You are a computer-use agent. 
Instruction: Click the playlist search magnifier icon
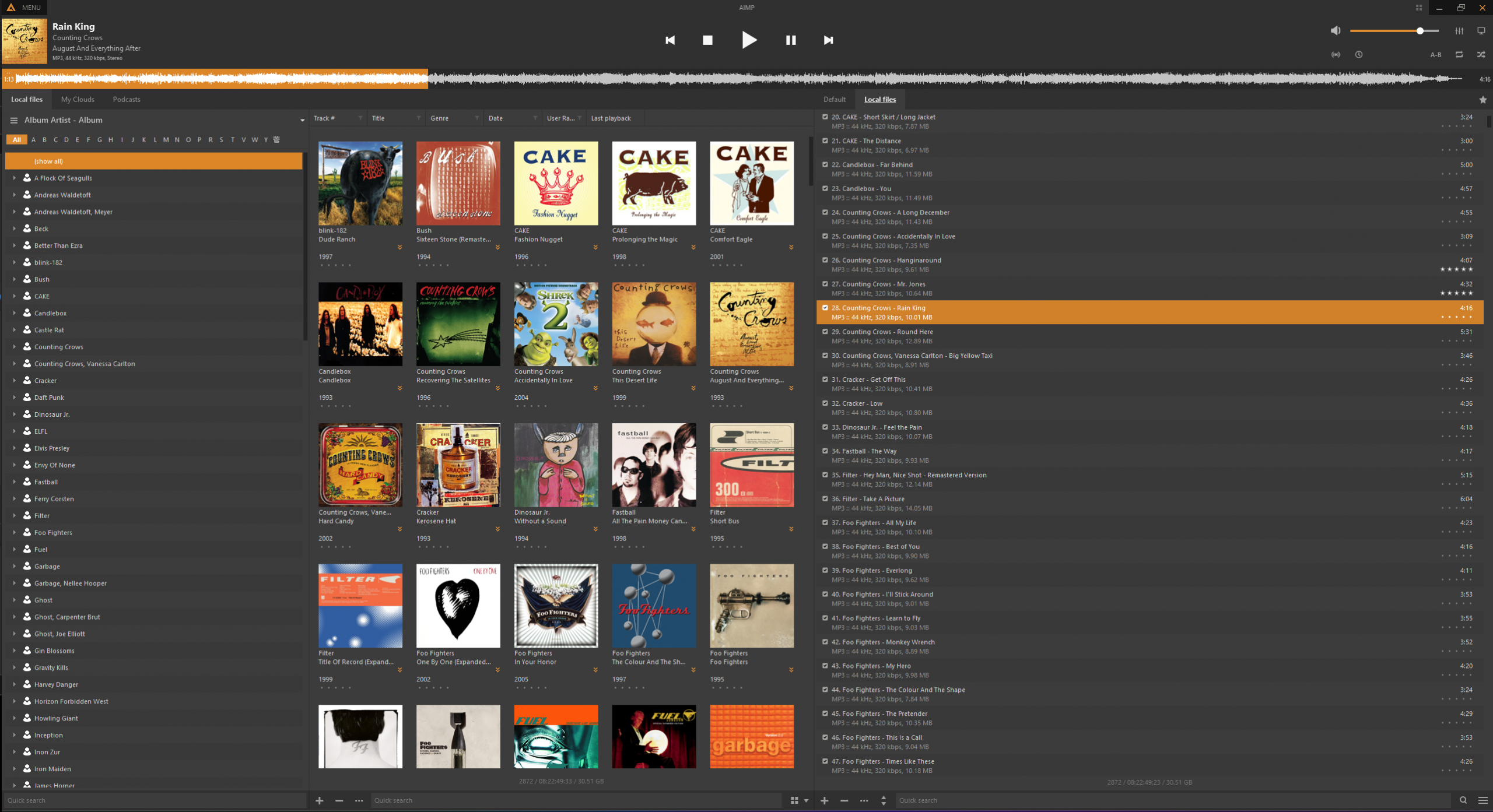pyautogui.click(x=1463, y=800)
